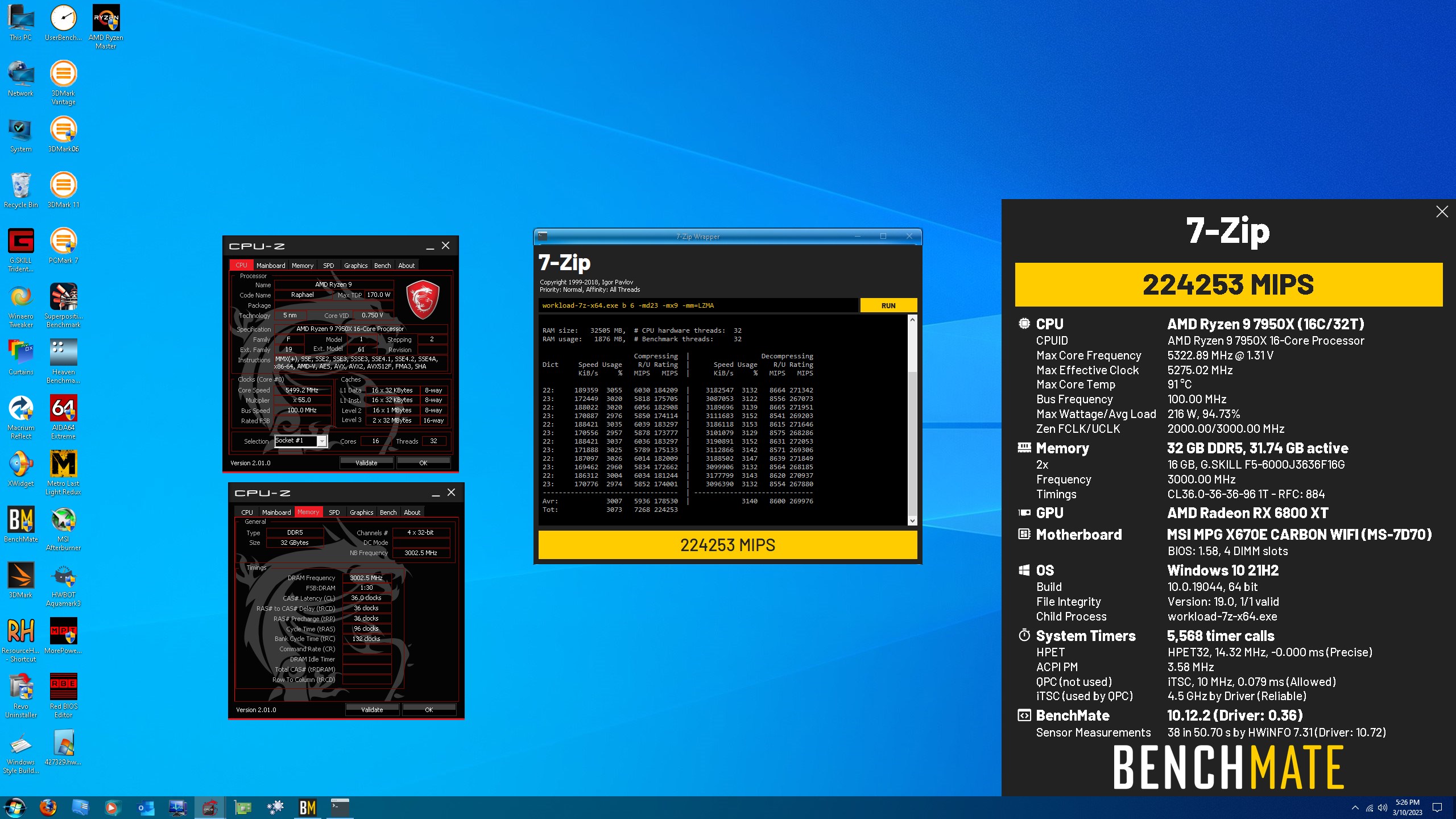Open the 3DMark desktop icon
Viewport: 1456px width, 819px height.
click(x=21, y=580)
